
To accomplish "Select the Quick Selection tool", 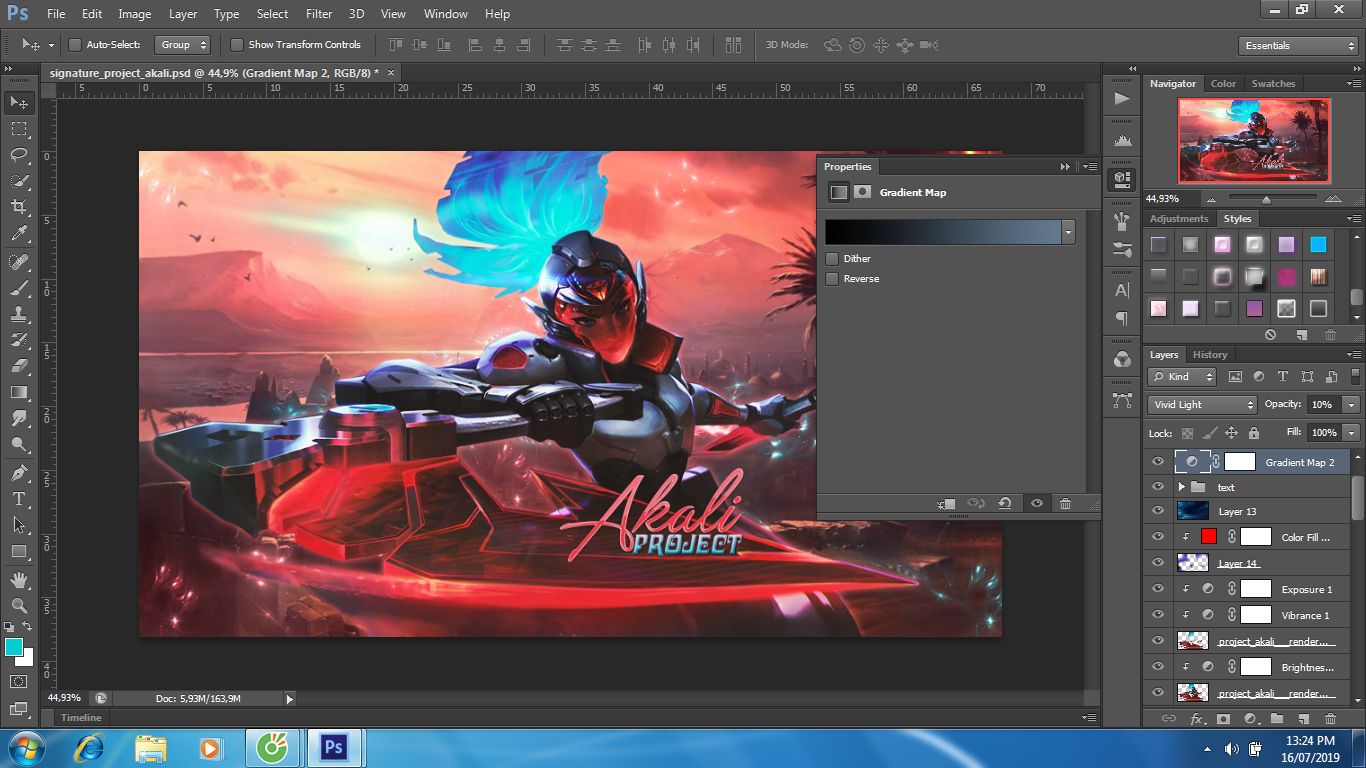I will [x=19, y=181].
